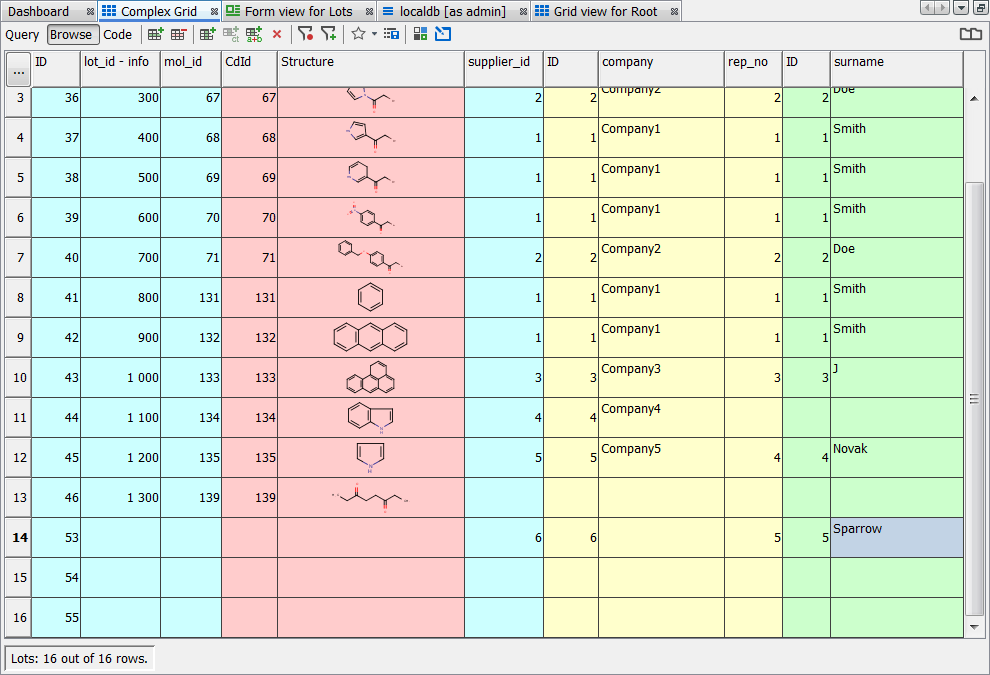
Task: Click the add calculated field (a+b) icon
Action: (x=255, y=34)
